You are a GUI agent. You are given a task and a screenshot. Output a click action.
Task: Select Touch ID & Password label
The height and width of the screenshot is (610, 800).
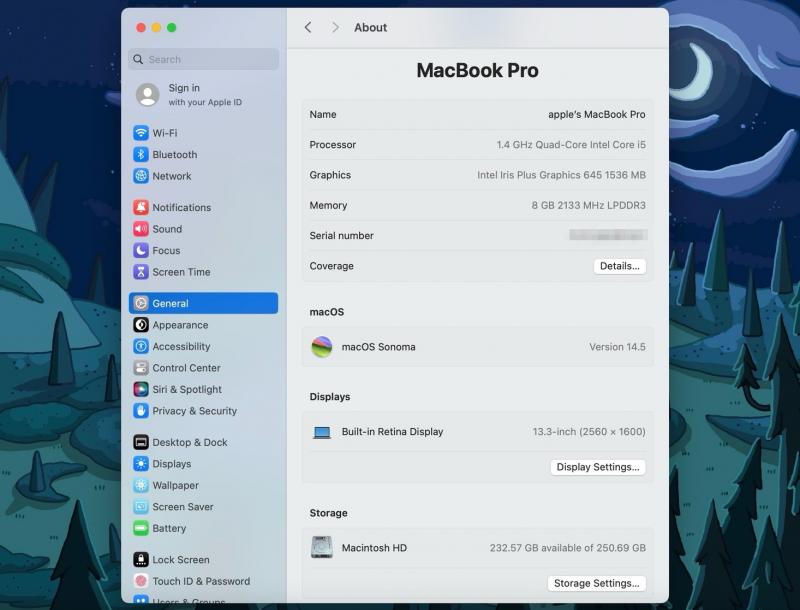[x=201, y=581]
